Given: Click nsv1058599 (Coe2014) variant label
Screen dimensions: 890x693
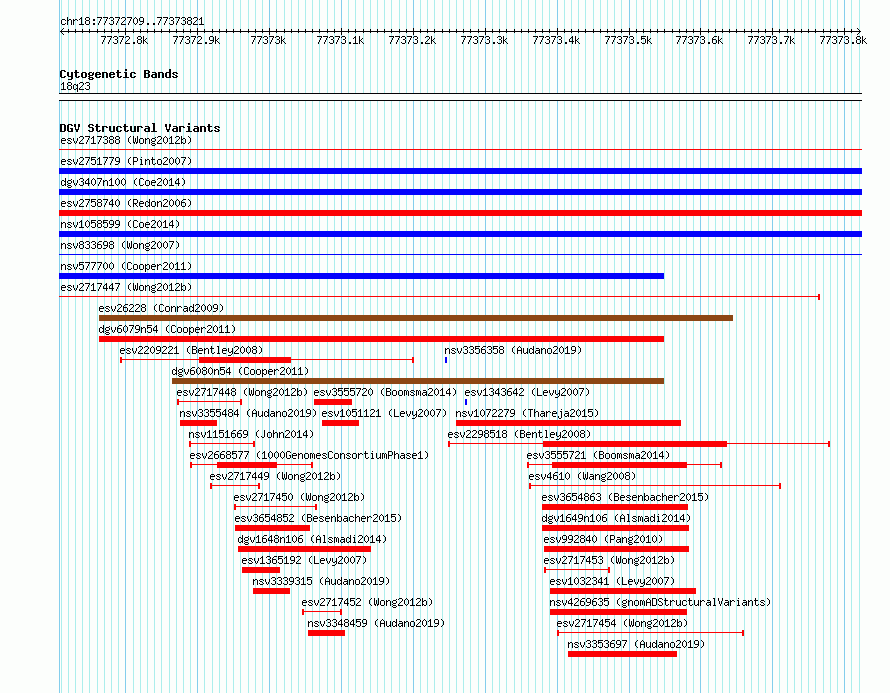Looking at the screenshot, I should coord(120,224).
